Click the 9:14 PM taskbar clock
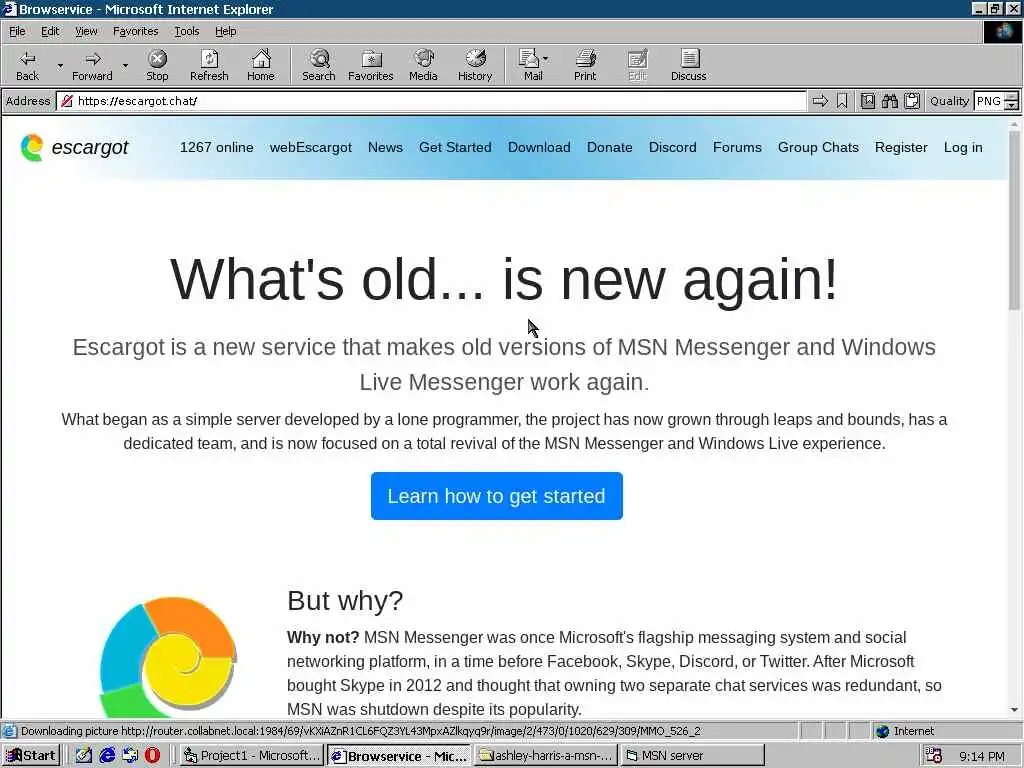This screenshot has width=1024, height=768. click(982, 756)
